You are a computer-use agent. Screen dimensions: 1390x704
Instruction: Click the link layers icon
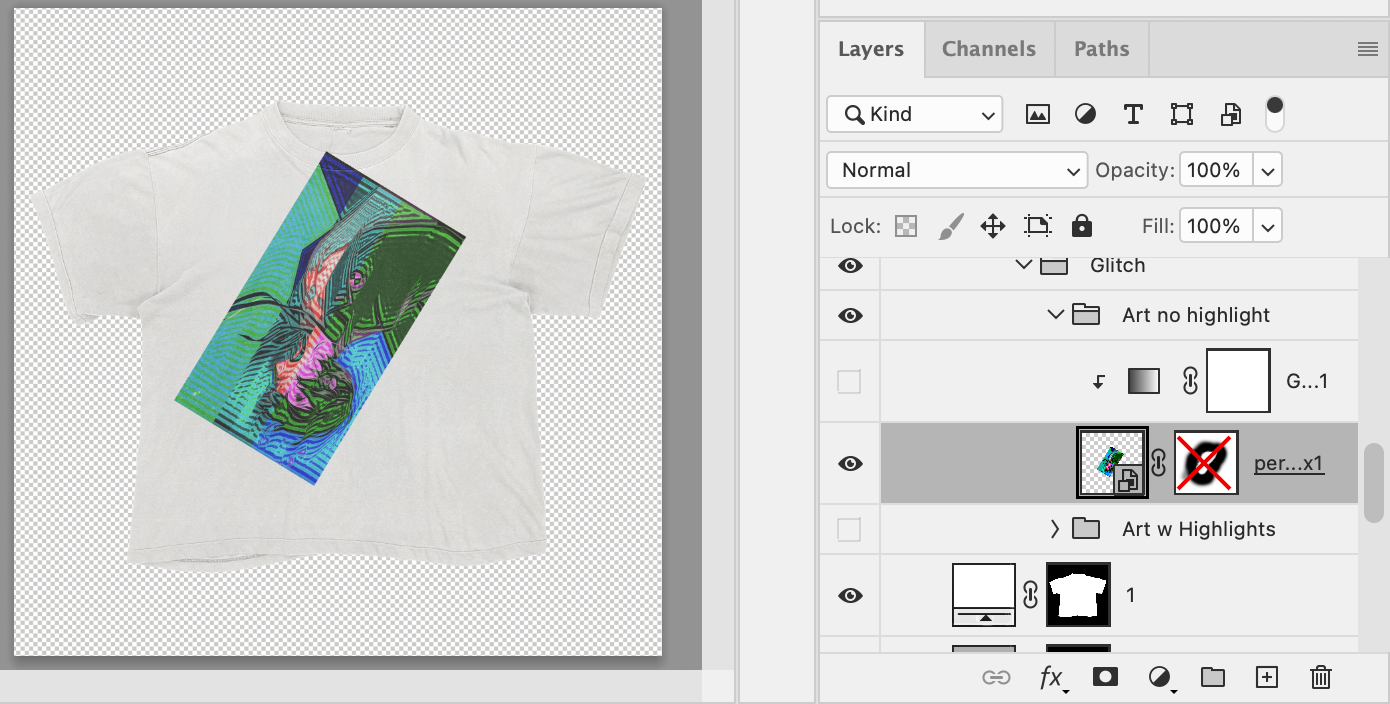996,678
